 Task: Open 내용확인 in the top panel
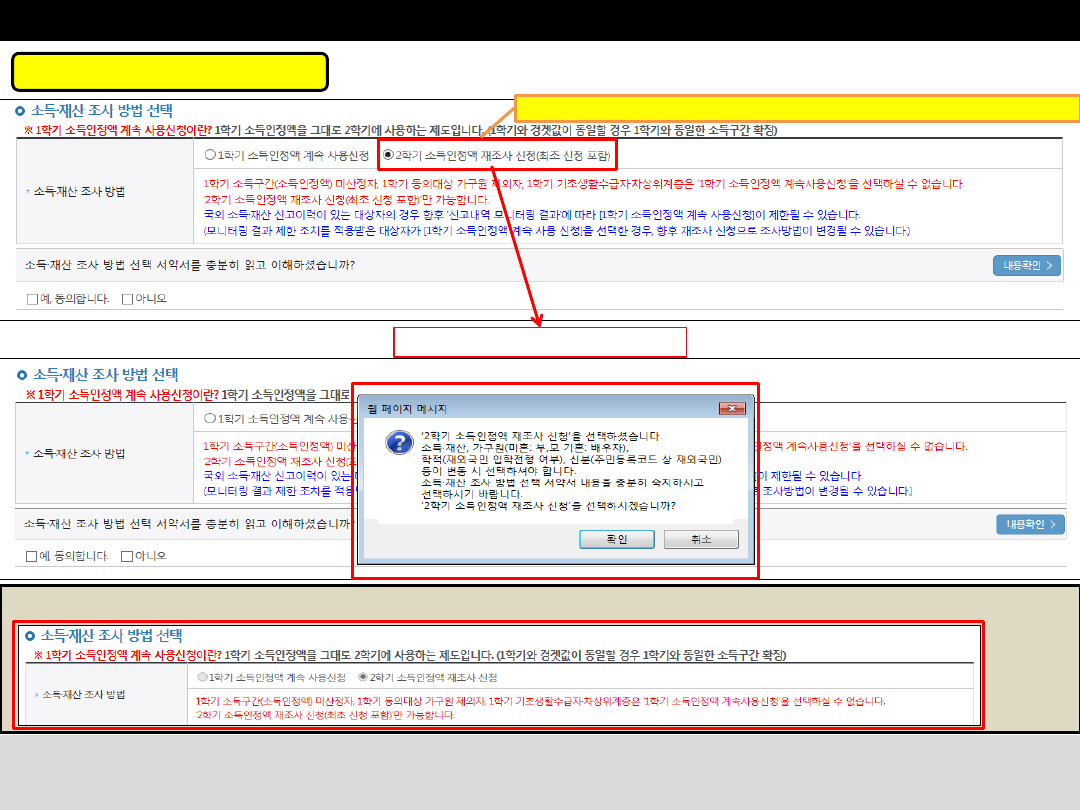1026,266
